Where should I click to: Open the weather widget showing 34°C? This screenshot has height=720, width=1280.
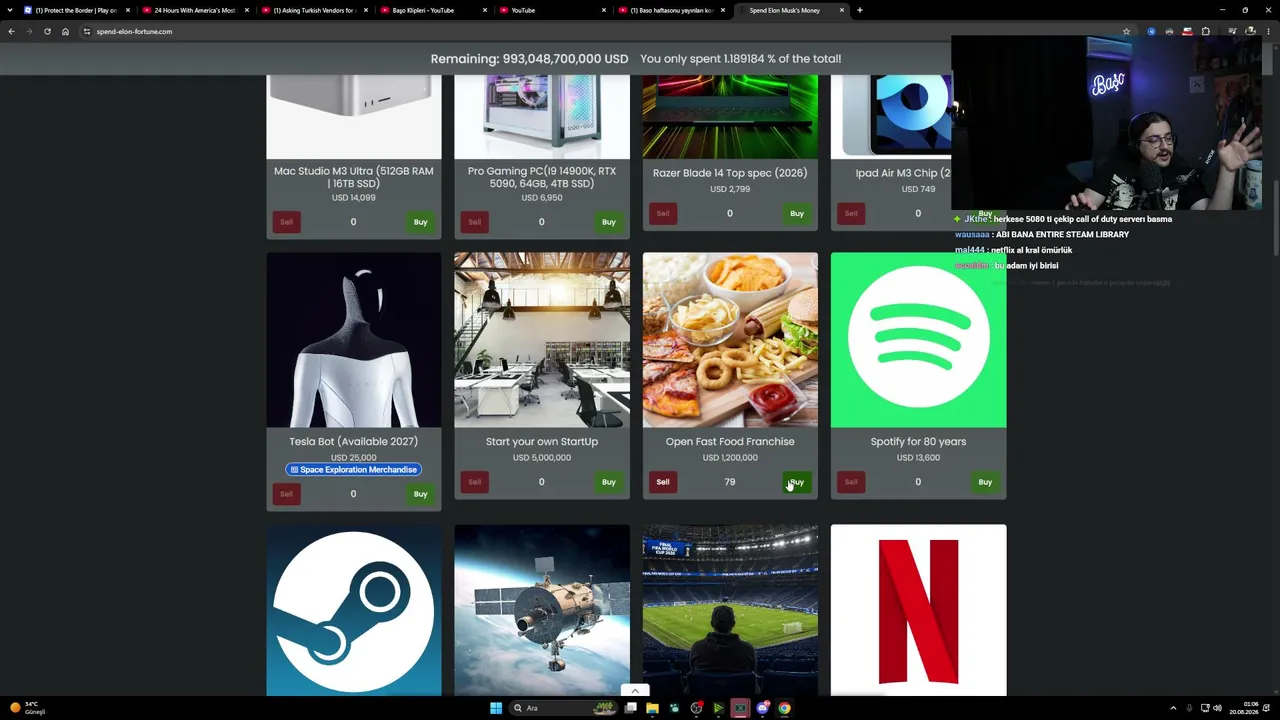tap(27, 708)
